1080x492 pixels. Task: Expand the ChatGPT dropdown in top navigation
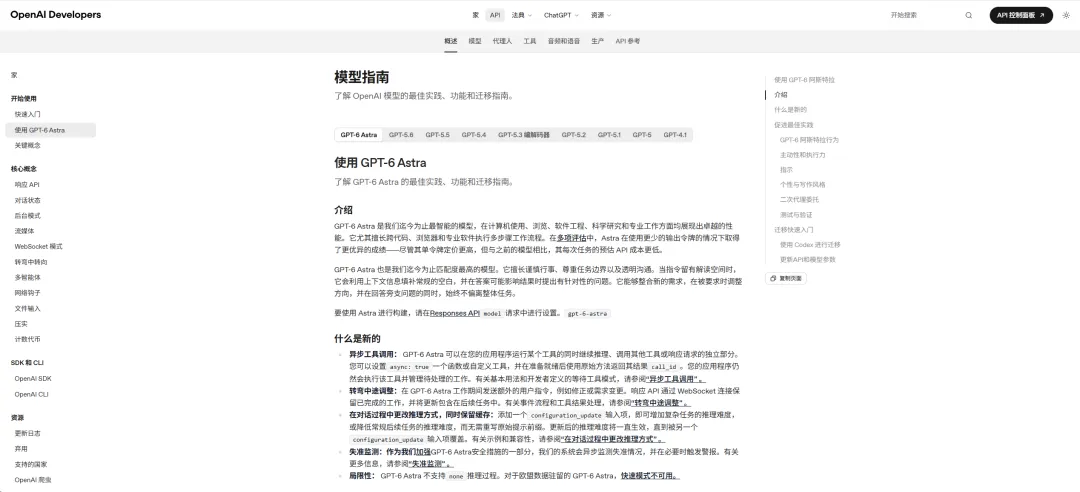click(561, 15)
